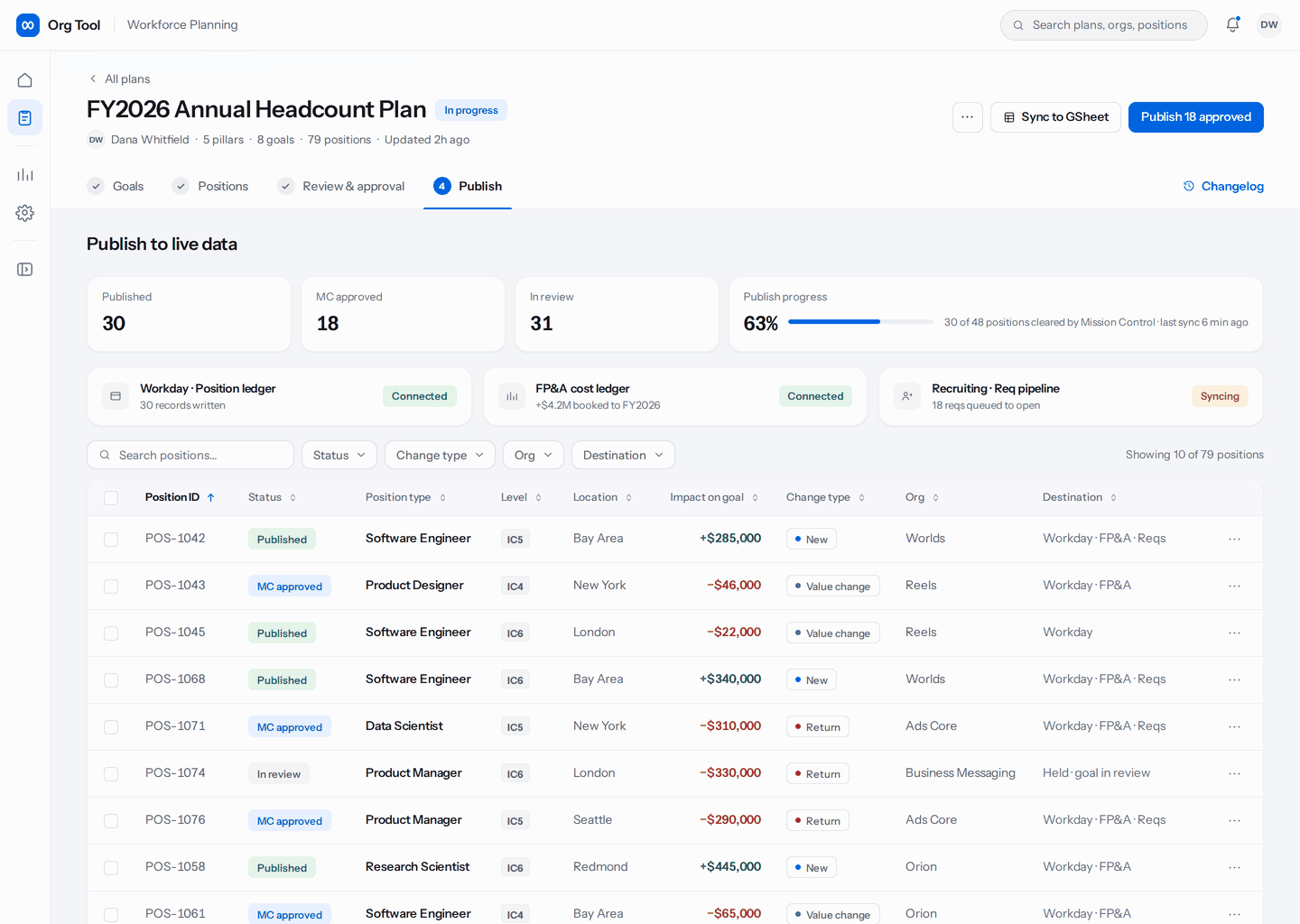Screen dimensions: 1300x924
Task: Open the Status filter dropdown
Action: pyautogui.click(x=339, y=455)
